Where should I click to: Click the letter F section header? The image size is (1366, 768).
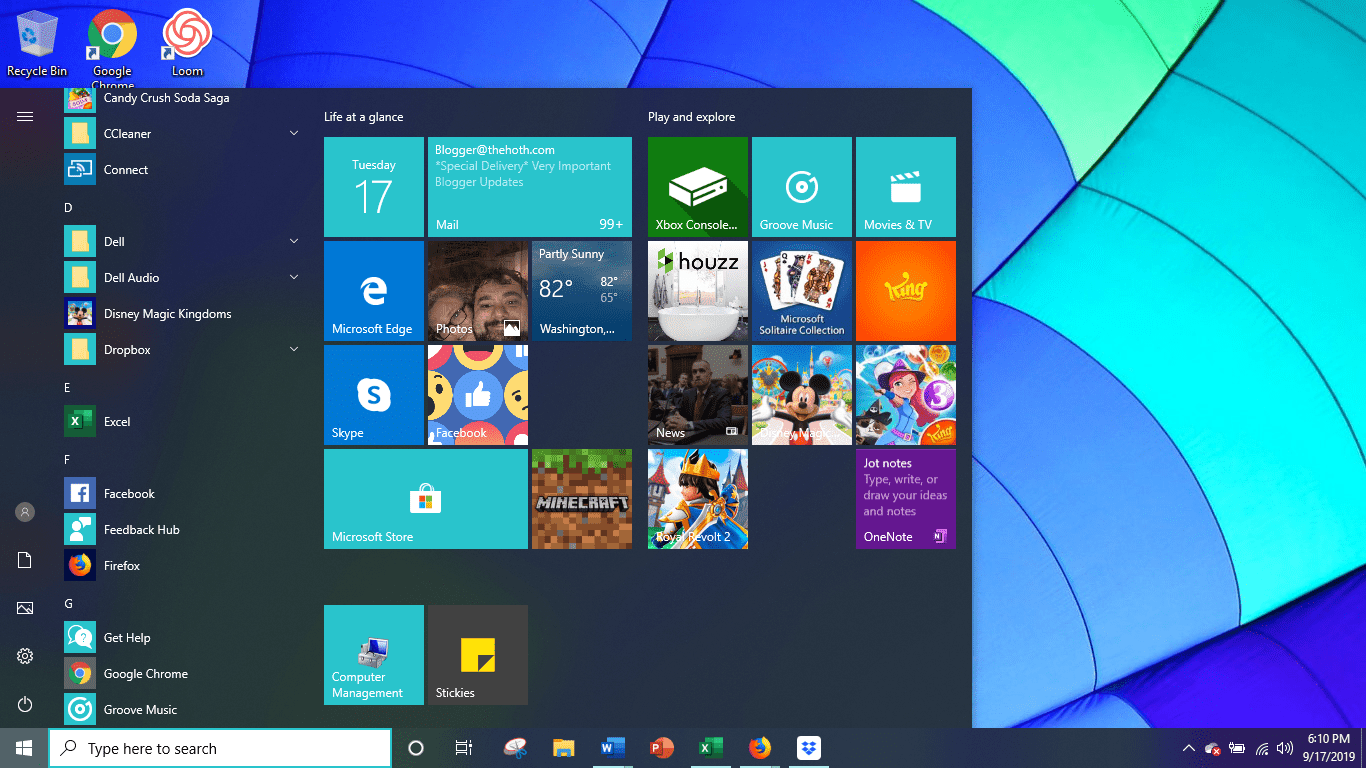(x=67, y=460)
